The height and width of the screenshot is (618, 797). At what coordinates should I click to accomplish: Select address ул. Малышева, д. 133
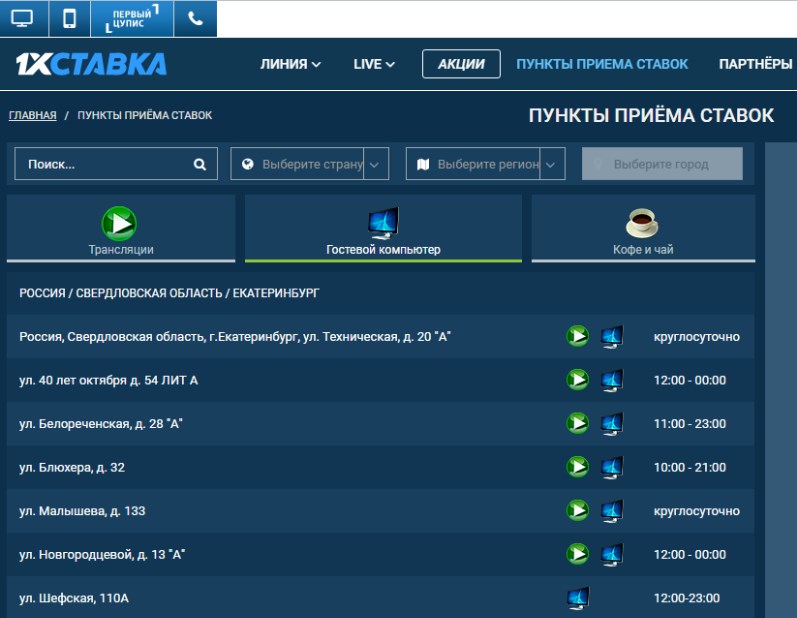click(x=82, y=511)
